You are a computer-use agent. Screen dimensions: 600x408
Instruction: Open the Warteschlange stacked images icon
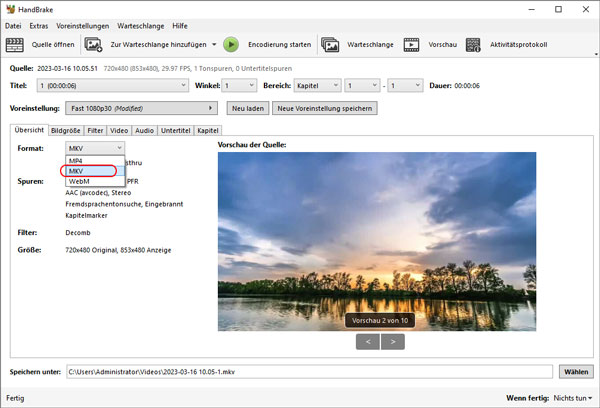pyautogui.click(x=330, y=45)
